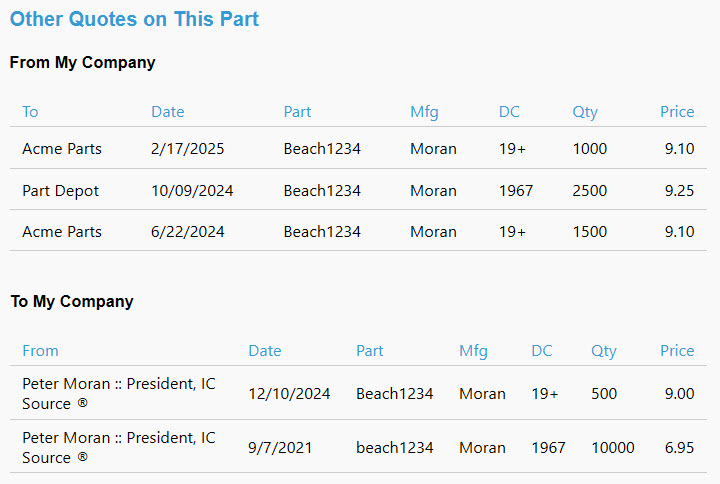Click Mfg header in To My Company table
Viewport: 720px width, 484px height.
pyautogui.click(x=473, y=351)
